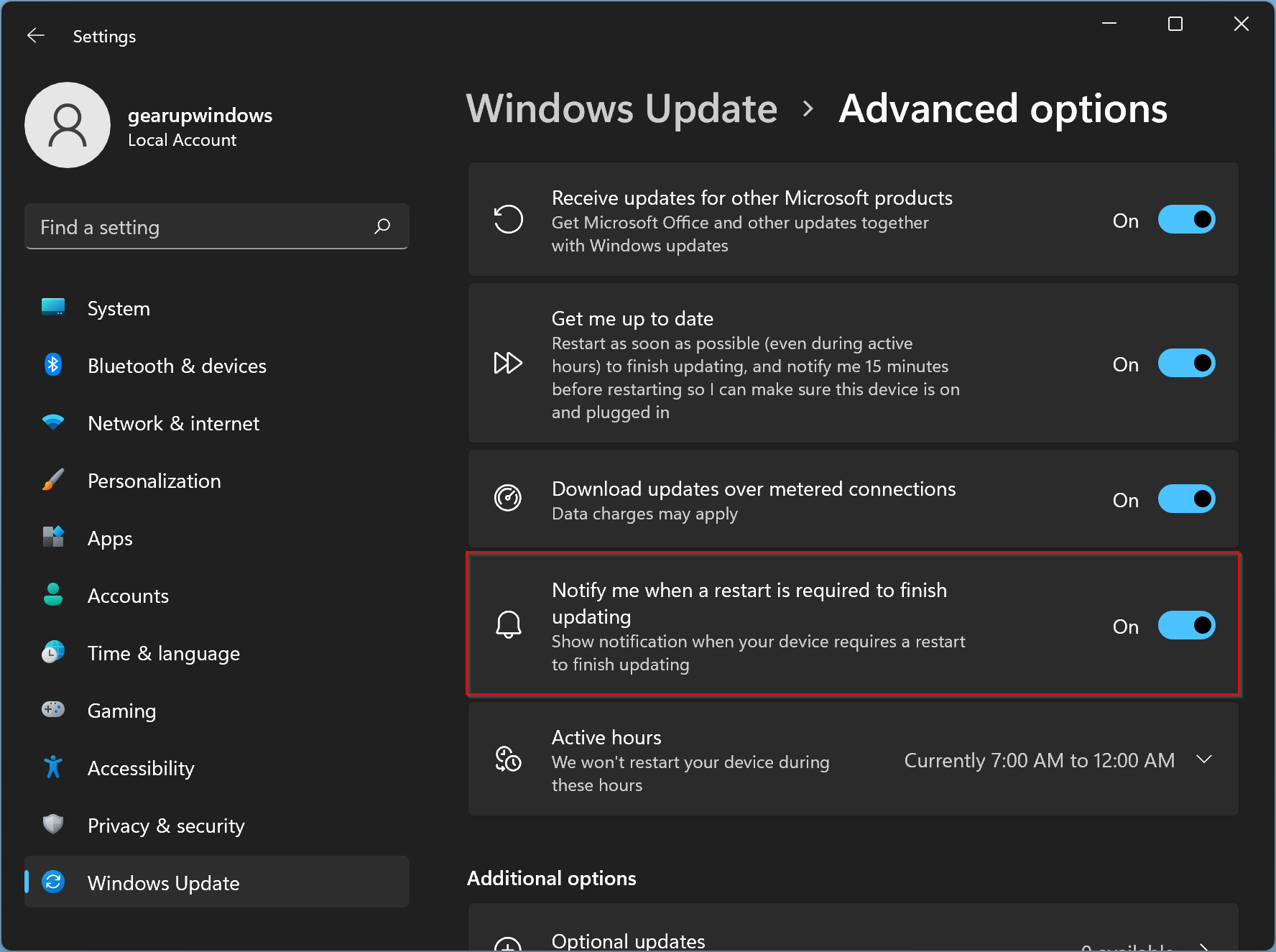The width and height of the screenshot is (1276, 952).
Task: Click the Accessibility figure icon
Action: [x=53, y=767]
